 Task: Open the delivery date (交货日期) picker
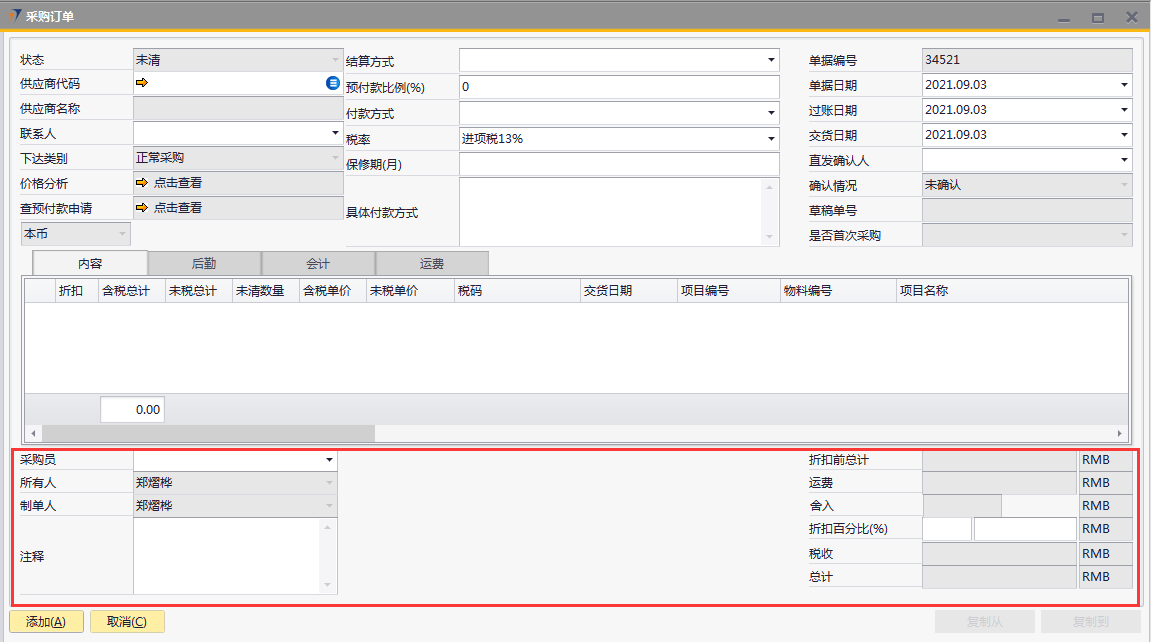click(1124, 135)
